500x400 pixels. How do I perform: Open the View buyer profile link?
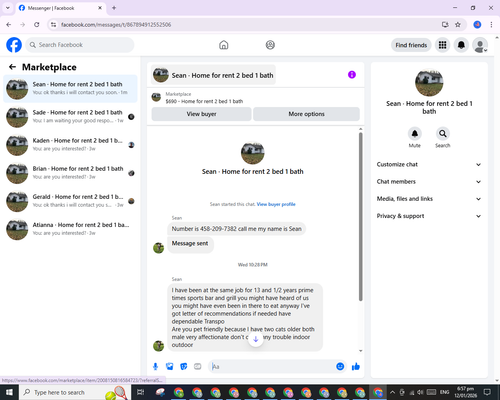(276, 204)
